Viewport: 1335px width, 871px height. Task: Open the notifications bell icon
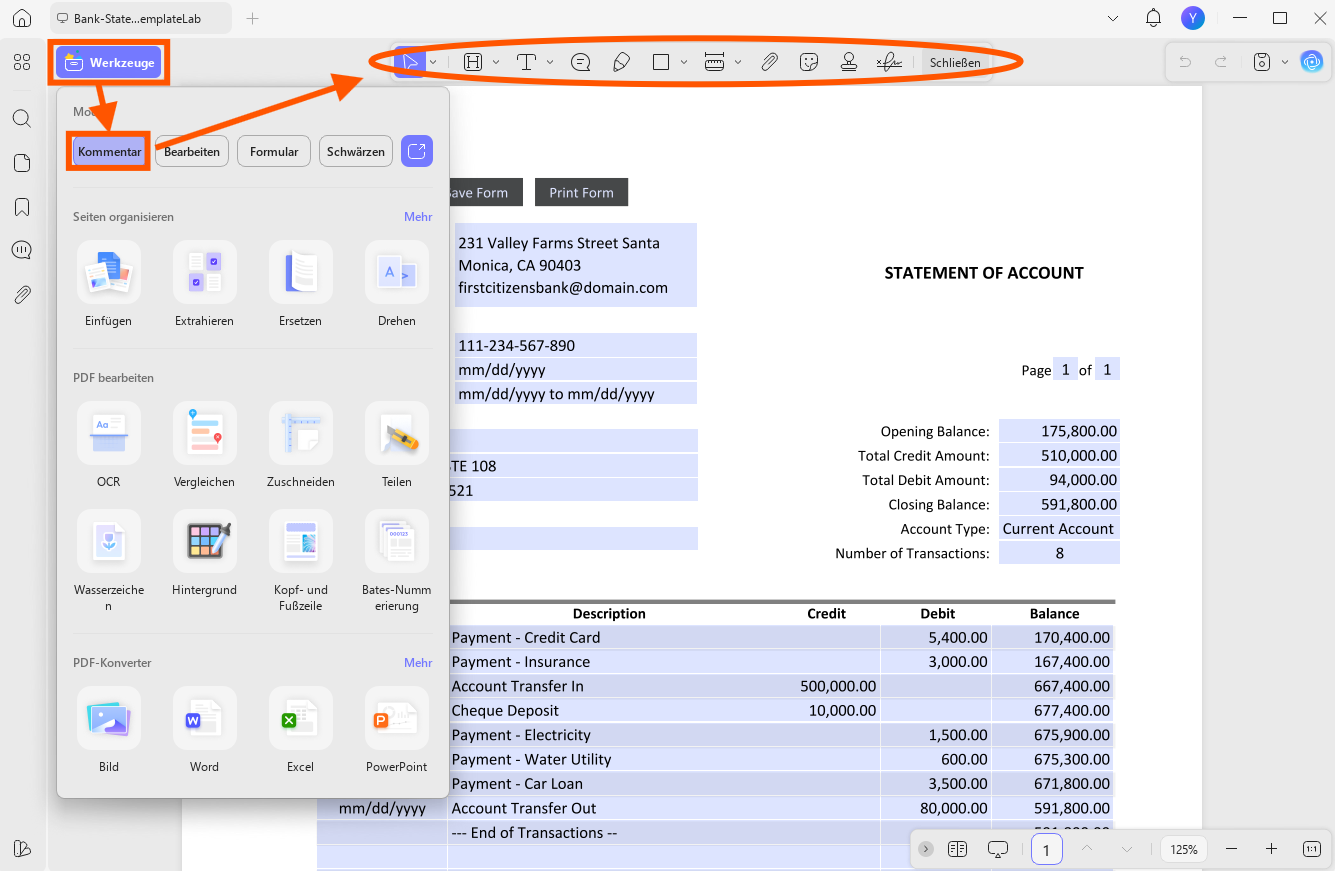1153,18
